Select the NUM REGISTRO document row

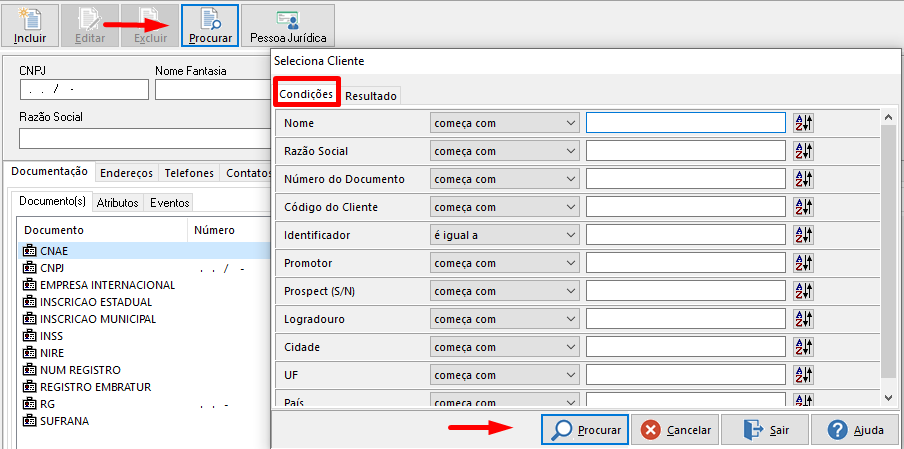(x=144, y=369)
